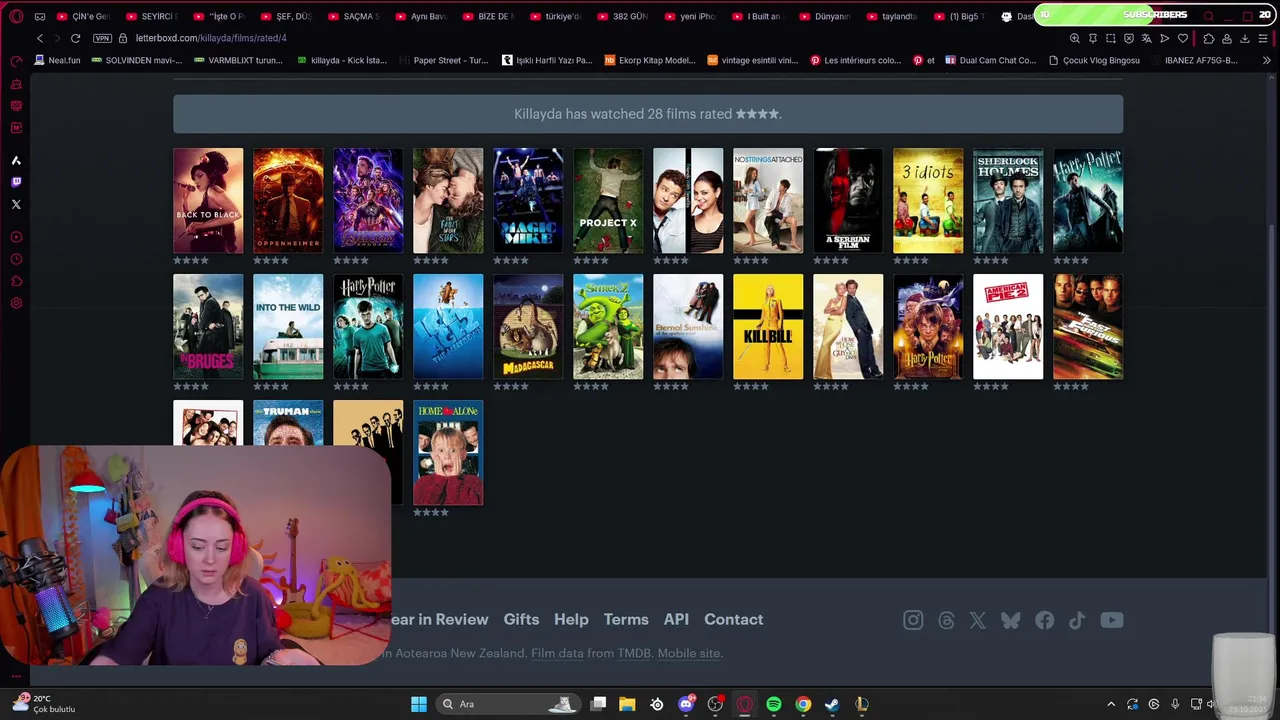
Task: Follow the Film data link
Action: (x=557, y=653)
